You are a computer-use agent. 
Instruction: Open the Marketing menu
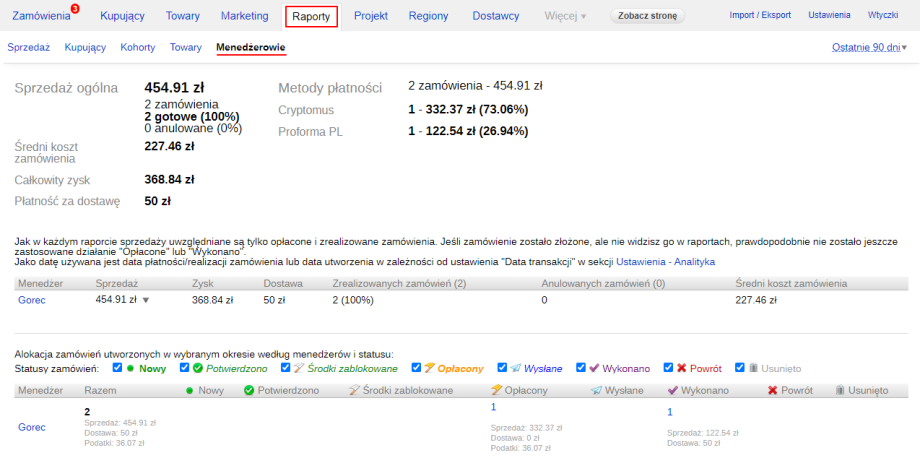tap(245, 16)
